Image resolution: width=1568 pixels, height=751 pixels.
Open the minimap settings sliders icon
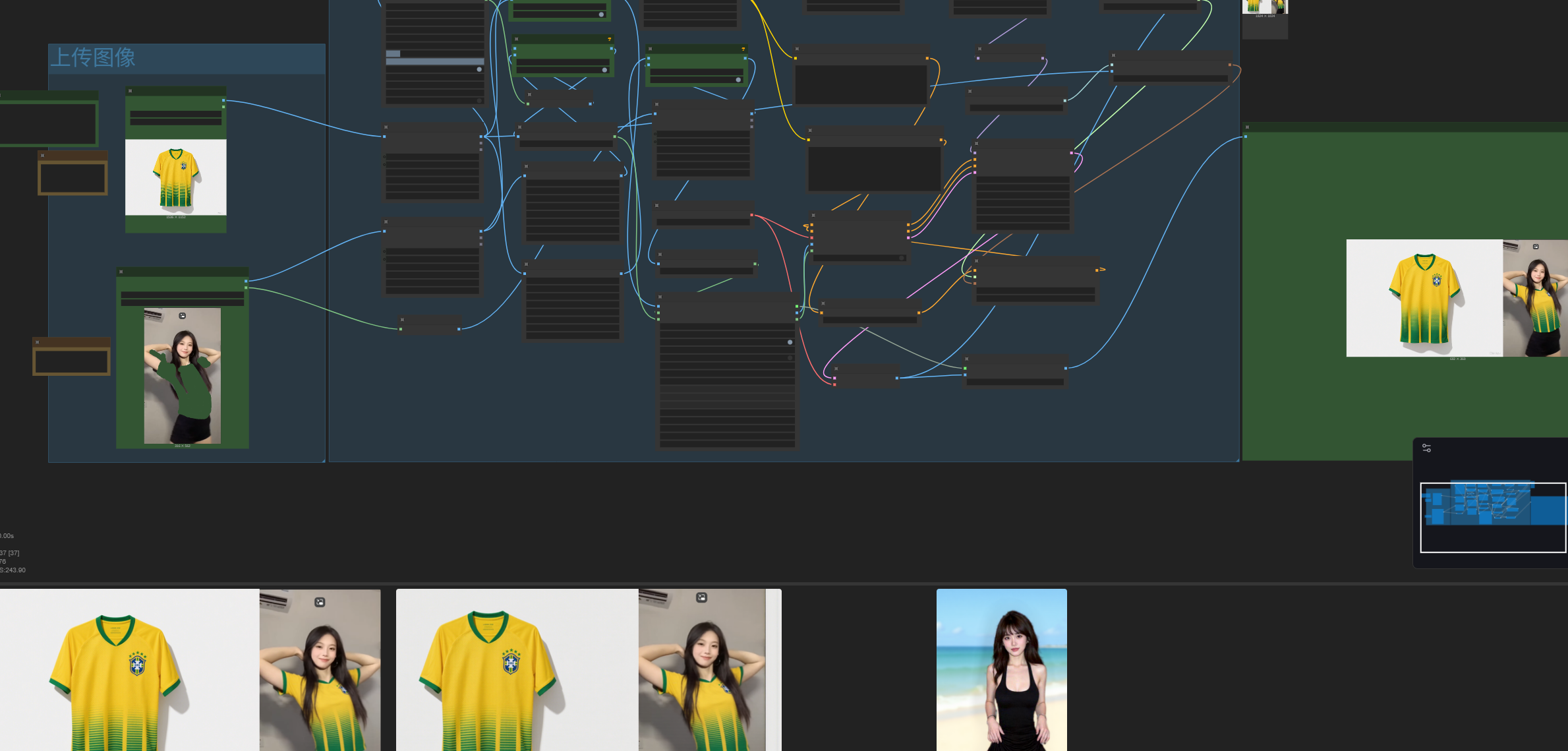click(x=1426, y=448)
